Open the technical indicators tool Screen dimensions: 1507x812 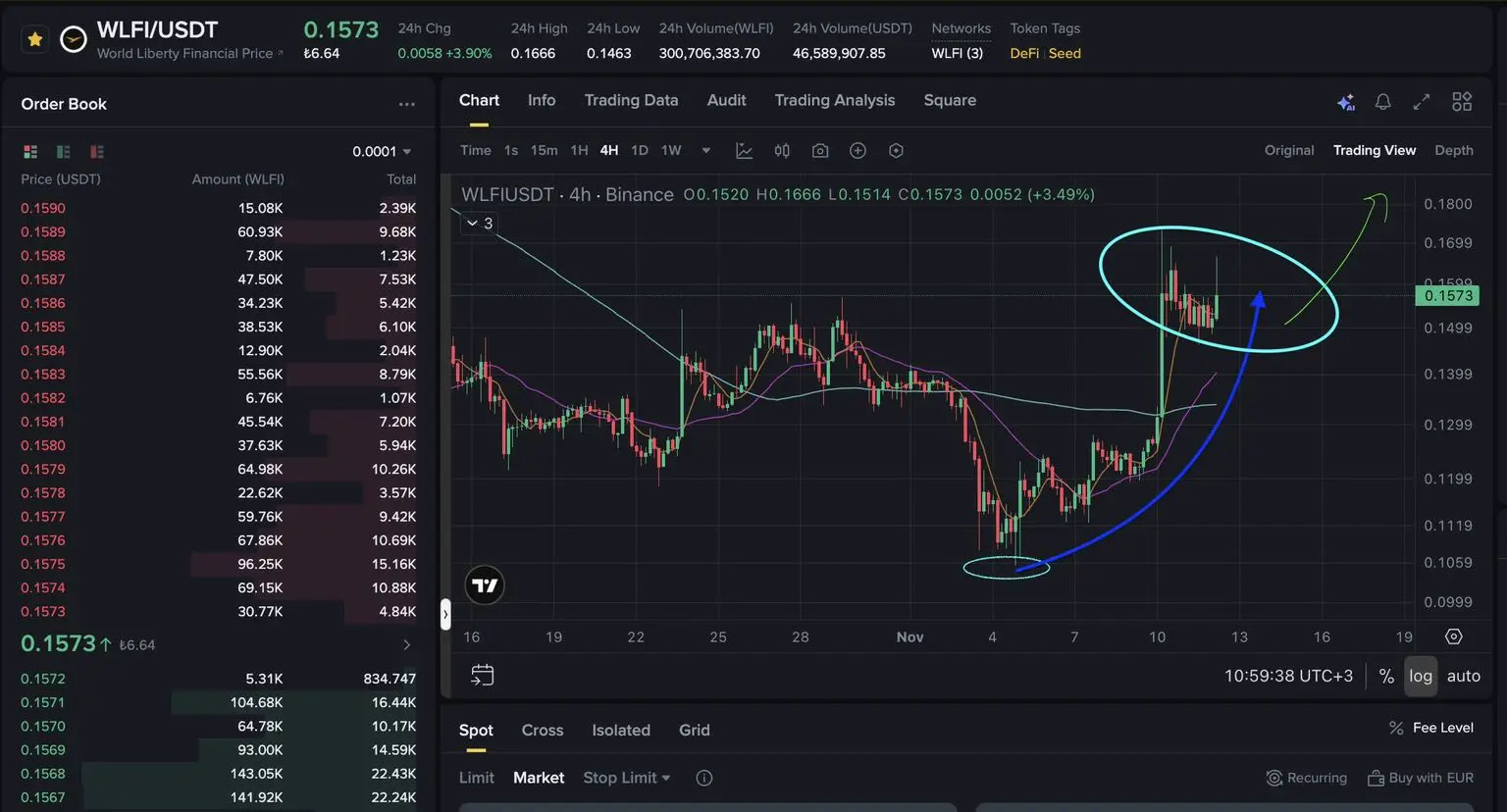(x=745, y=151)
